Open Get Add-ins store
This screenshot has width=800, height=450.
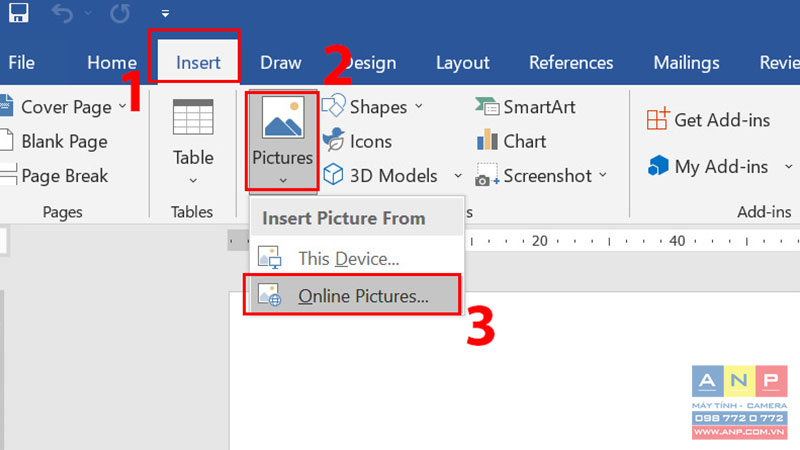708,120
